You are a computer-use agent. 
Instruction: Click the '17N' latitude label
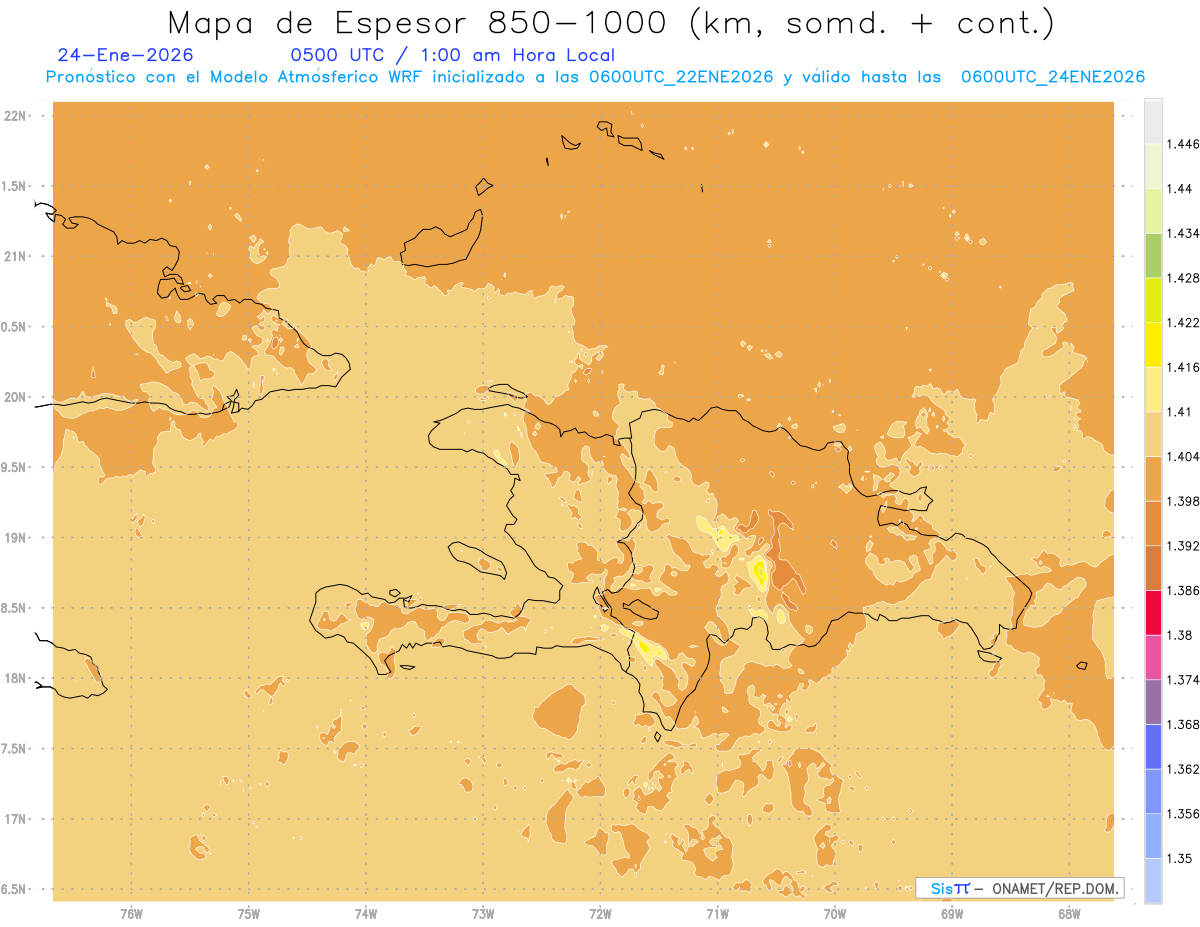coord(17,819)
